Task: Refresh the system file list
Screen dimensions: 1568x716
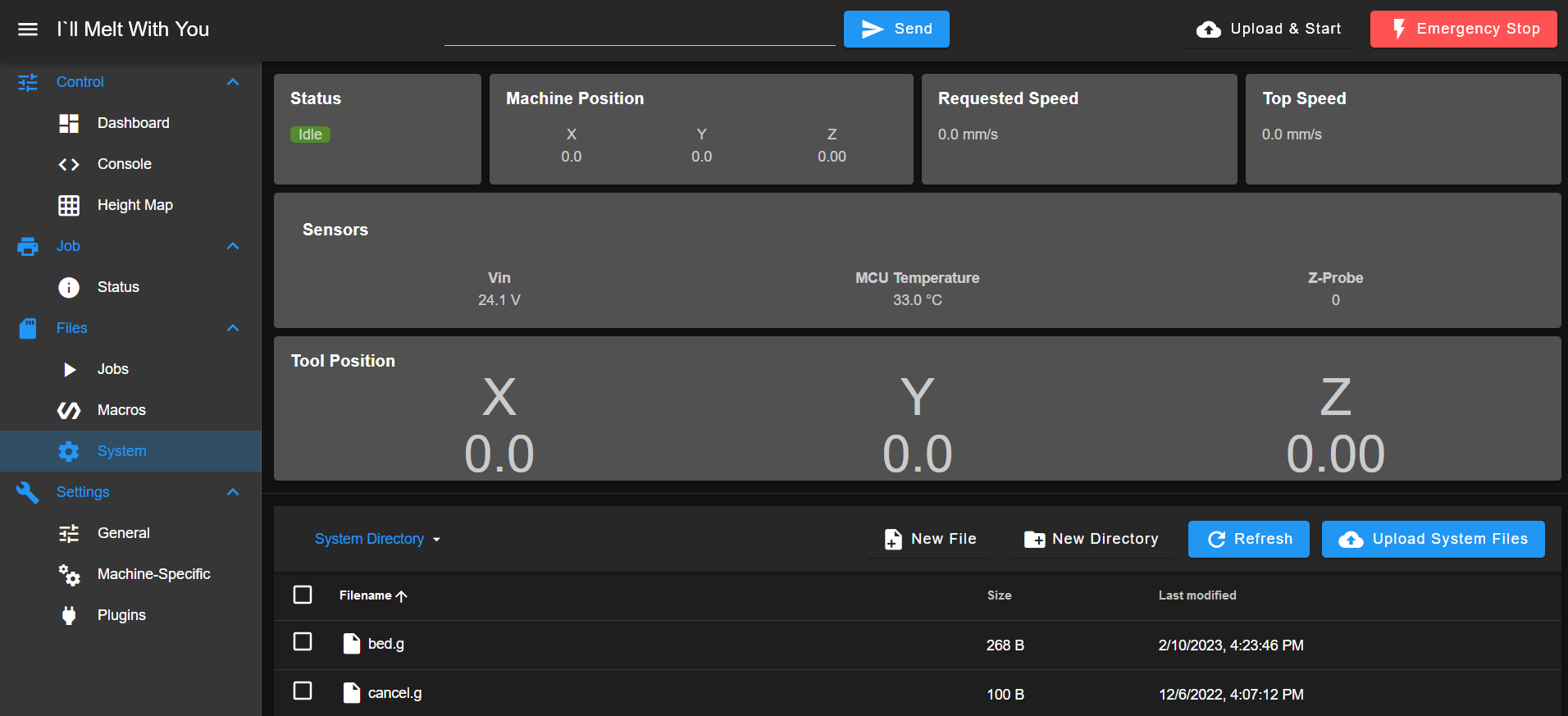Action: 1249,539
